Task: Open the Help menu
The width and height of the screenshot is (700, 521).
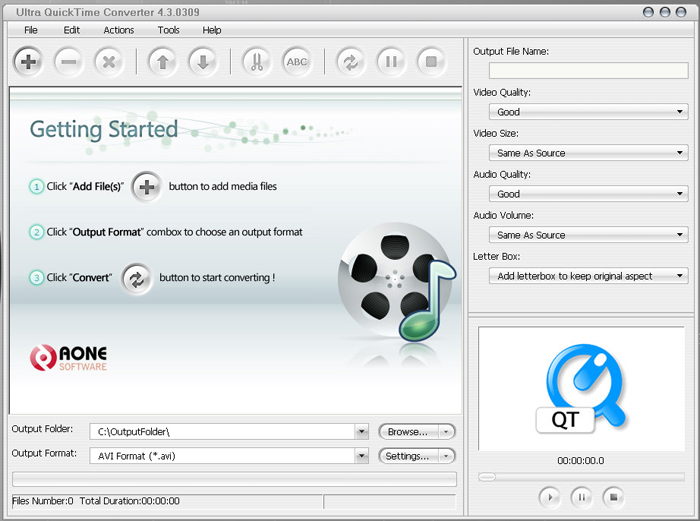Action: 212,30
